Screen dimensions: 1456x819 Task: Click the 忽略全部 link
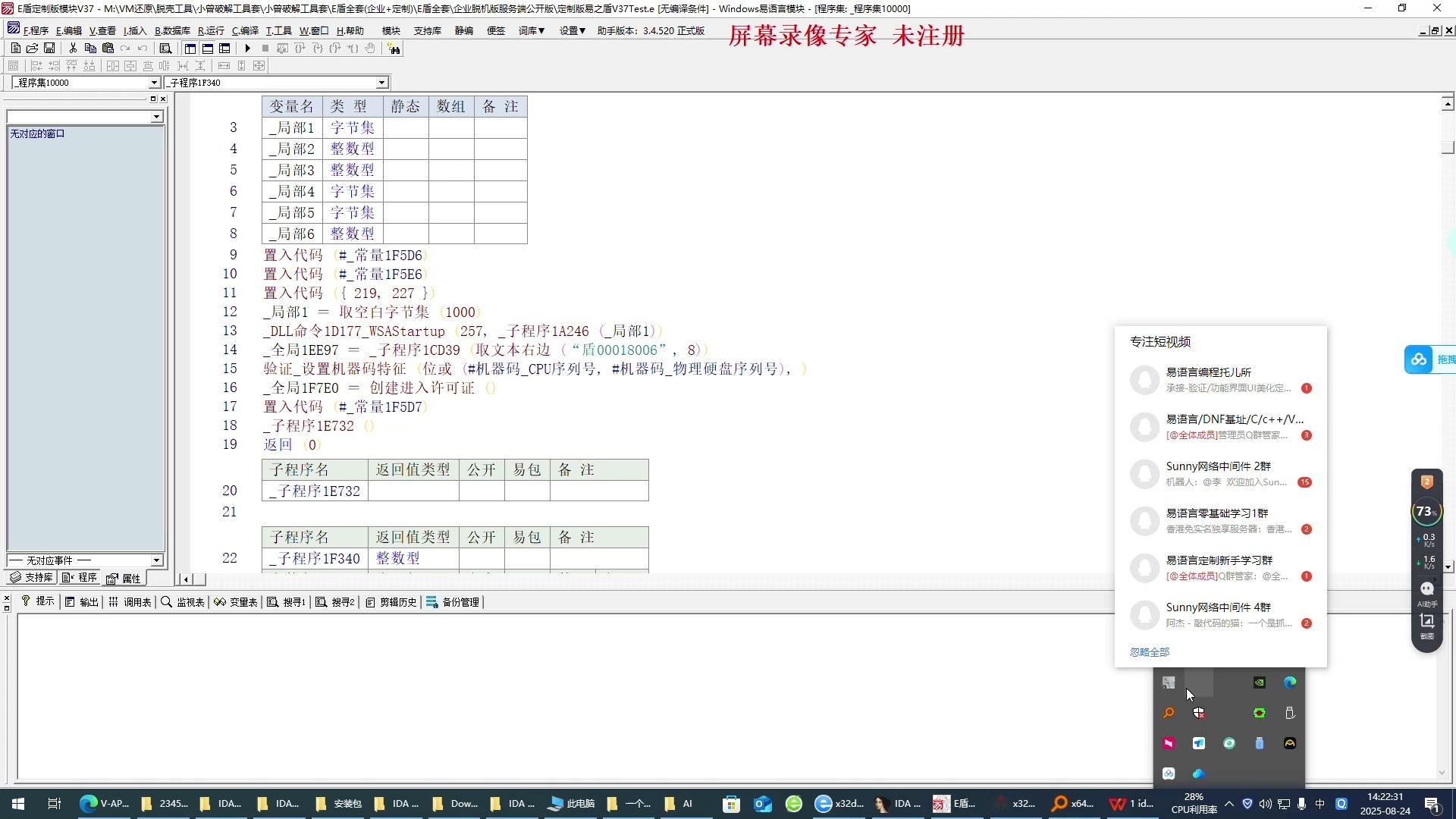click(x=1150, y=652)
